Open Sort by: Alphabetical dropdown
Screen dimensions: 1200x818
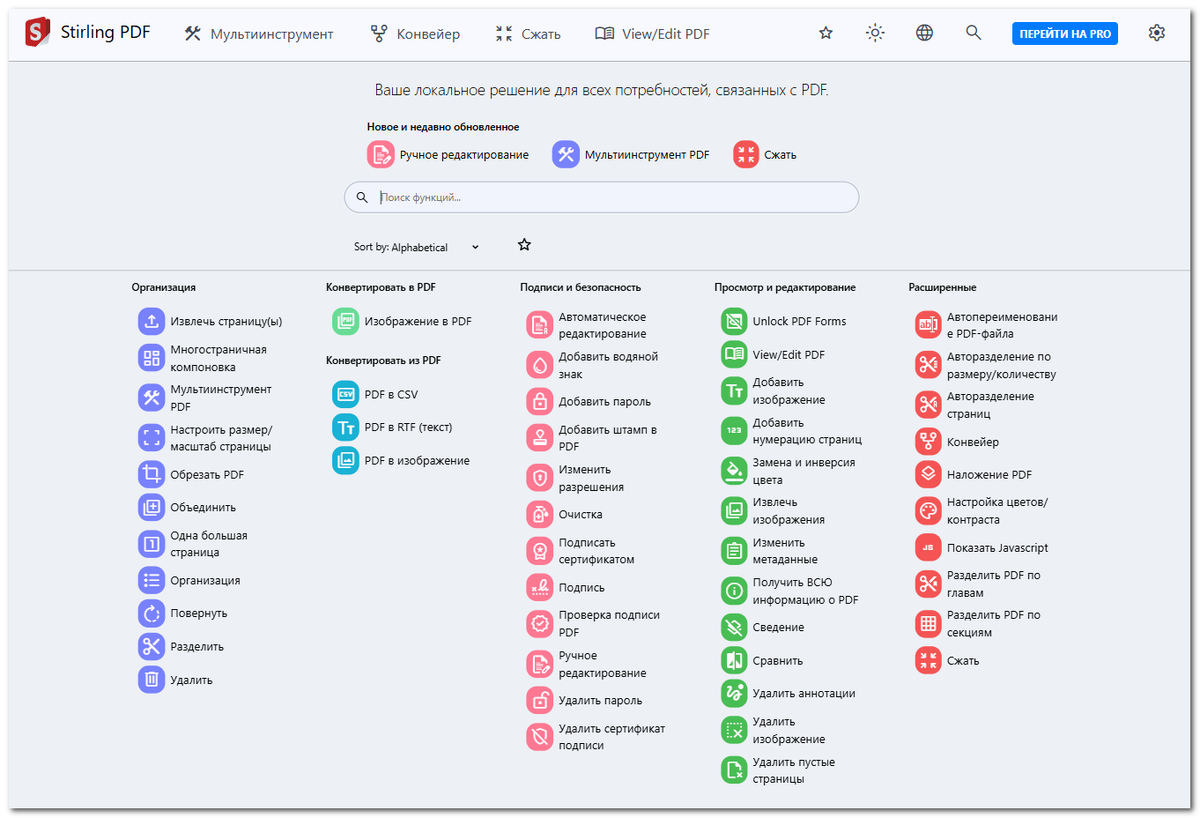(417, 247)
